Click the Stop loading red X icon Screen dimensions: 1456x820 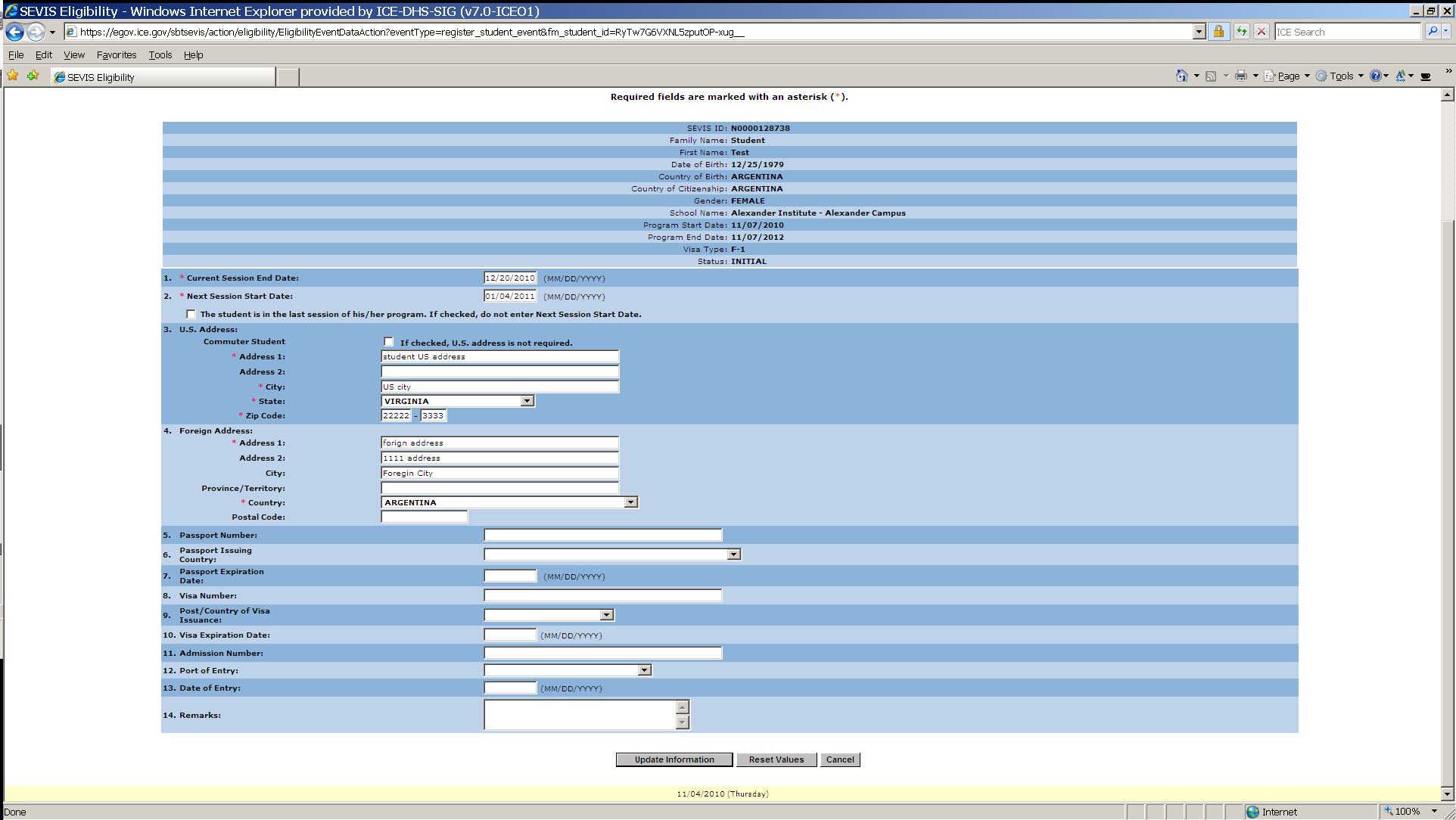(x=1262, y=32)
